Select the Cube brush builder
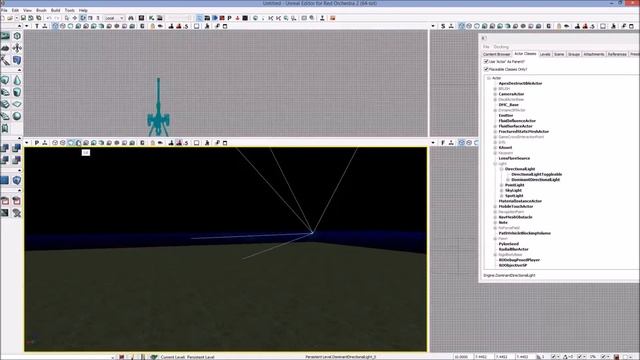Image resolution: width=640 pixels, height=360 pixels. pos(5,80)
